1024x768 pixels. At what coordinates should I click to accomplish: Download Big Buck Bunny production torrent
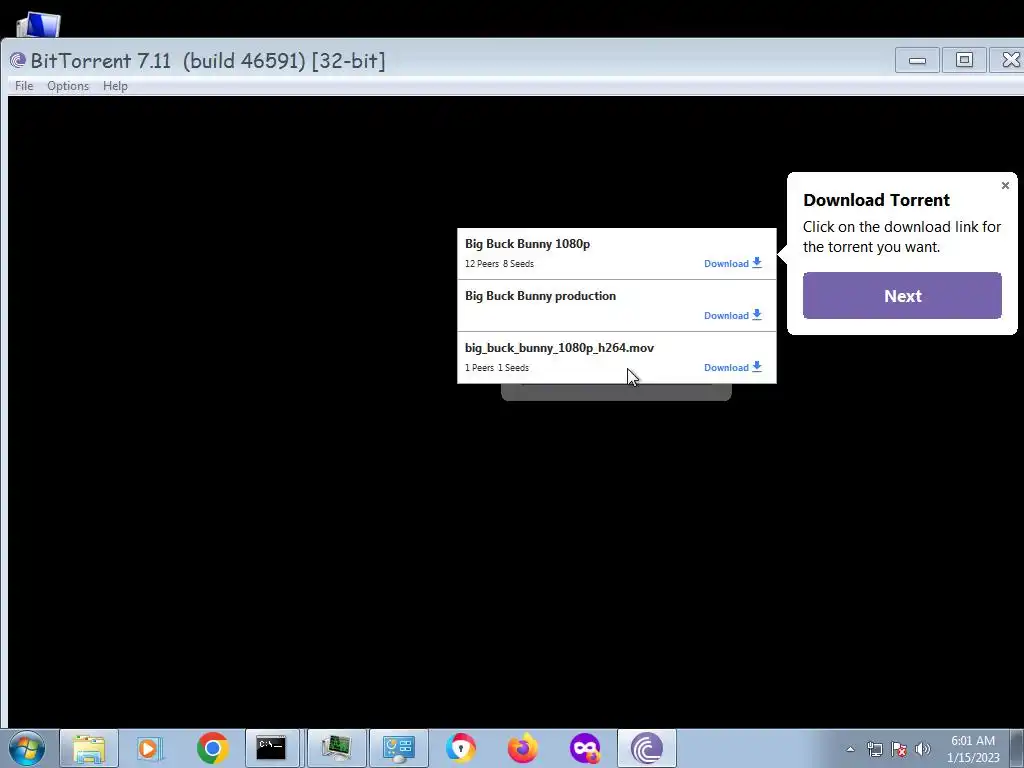coord(733,315)
